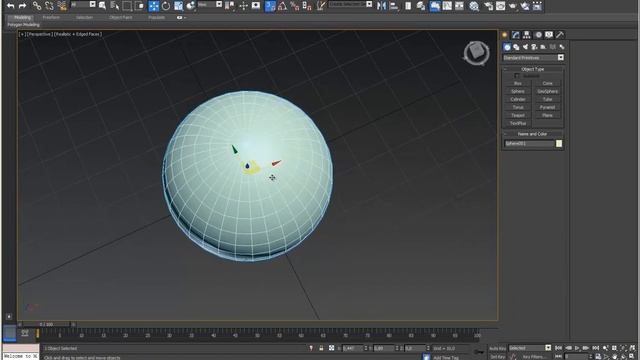Click the Box primitive button
Image resolution: width=640 pixels, height=360 pixels.
click(518, 83)
